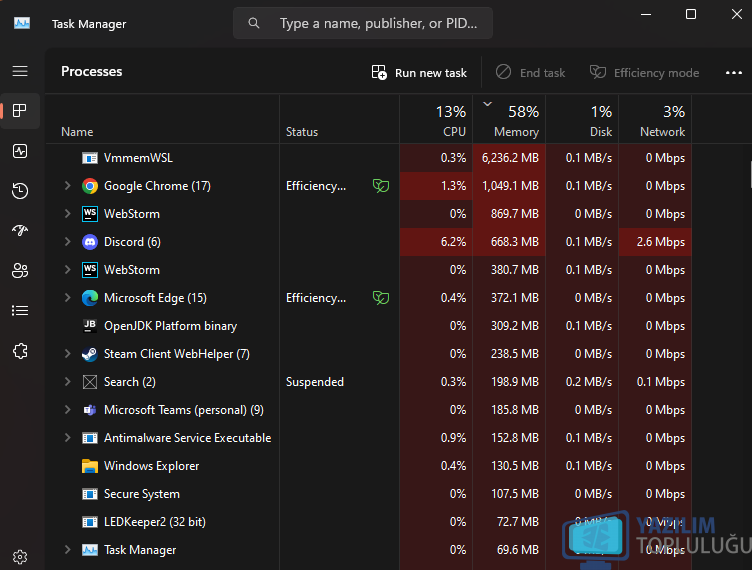Viewport: 752px width, 570px height.
Task: Click the Steam Client WebHelper icon
Action: tap(90, 354)
